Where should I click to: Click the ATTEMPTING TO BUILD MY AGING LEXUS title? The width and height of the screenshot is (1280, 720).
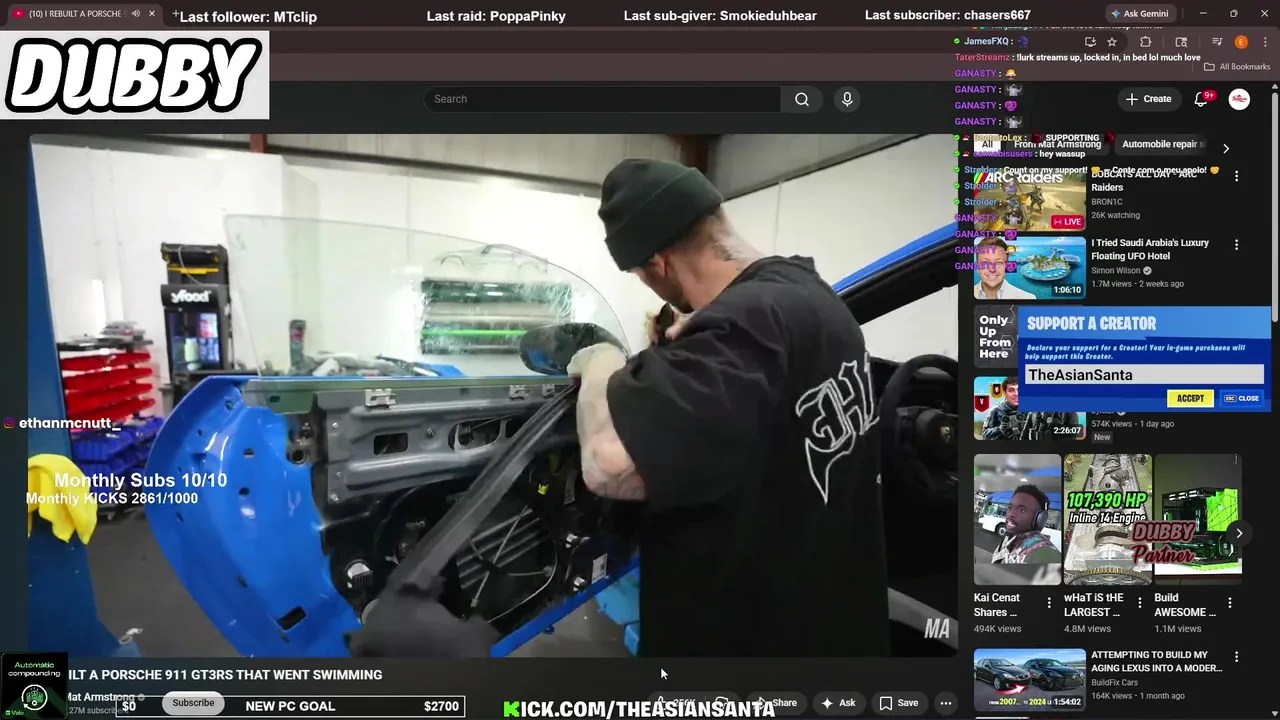coord(1157,662)
